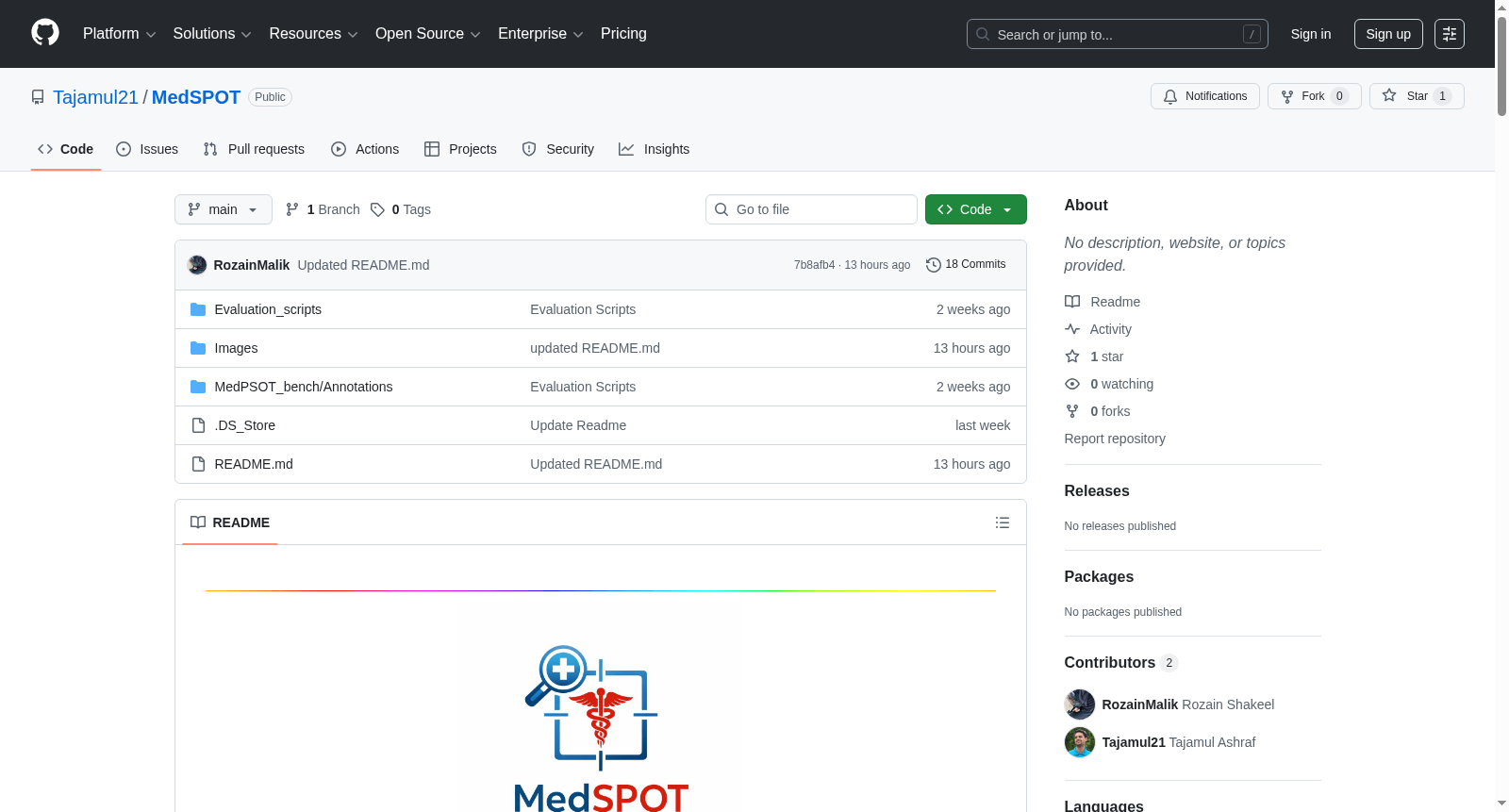Screen dimensions: 1509x812
Task: View the 18 Commits history
Action: coord(966,265)
